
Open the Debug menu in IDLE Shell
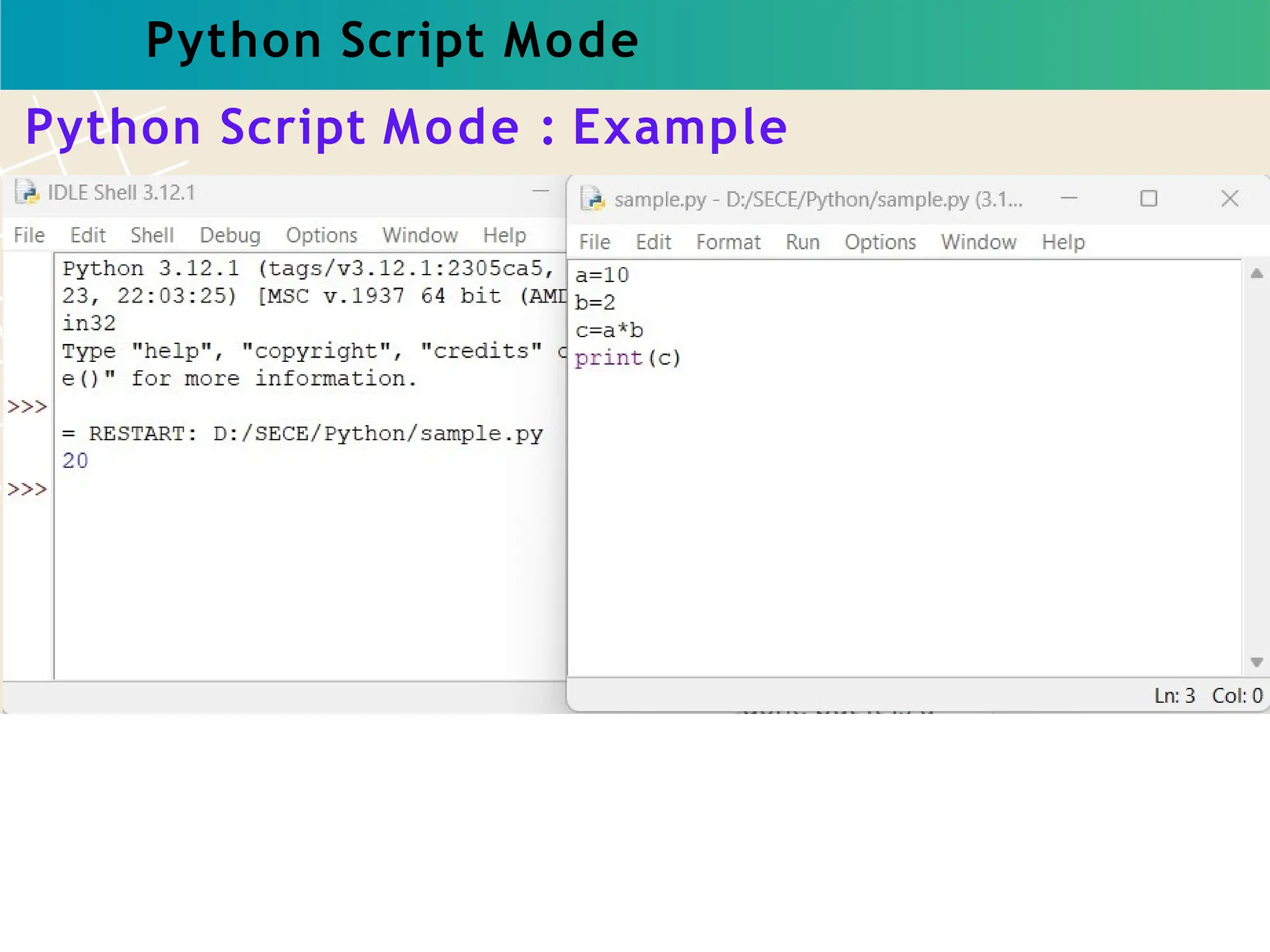[x=230, y=235]
